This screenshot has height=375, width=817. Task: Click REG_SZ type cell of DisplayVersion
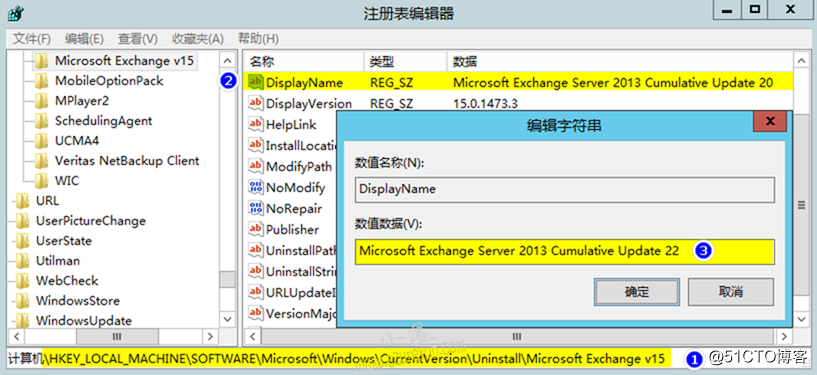(391, 104)
